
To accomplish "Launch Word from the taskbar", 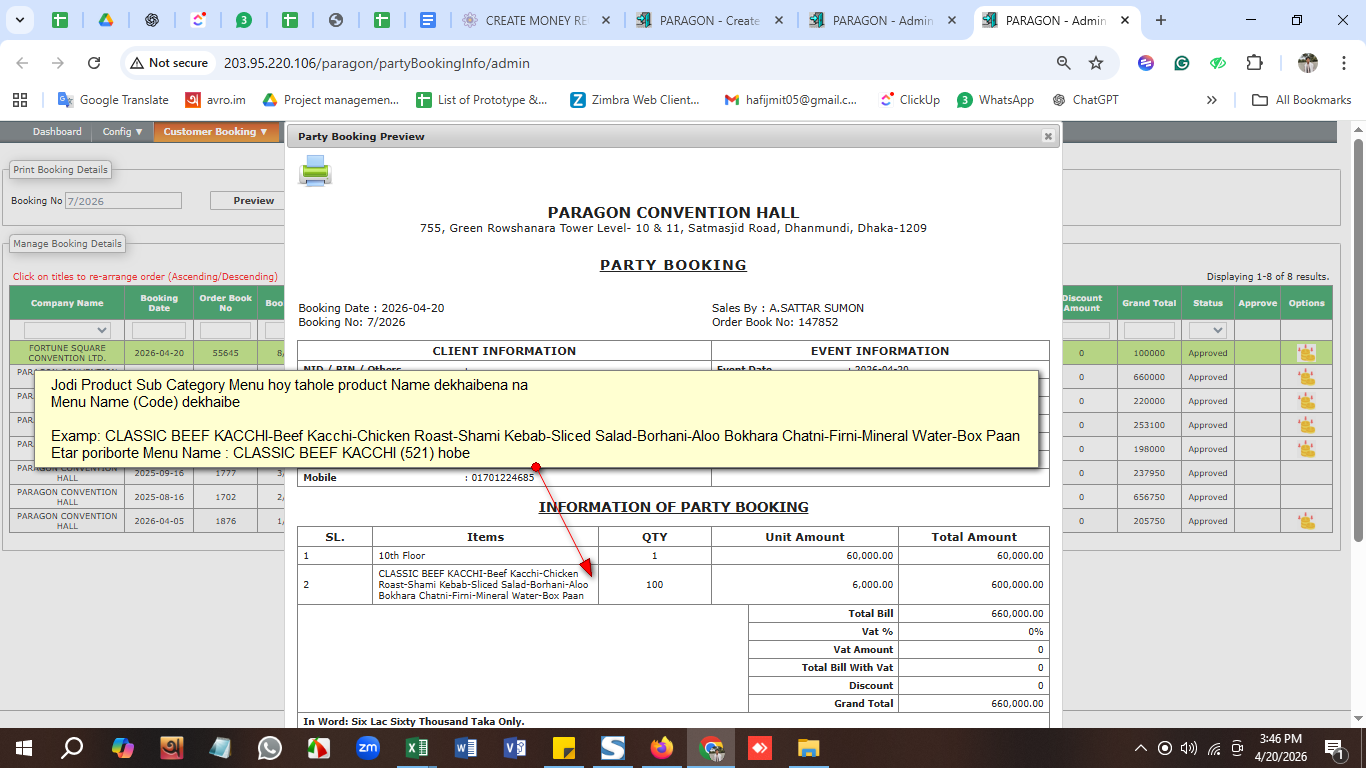I will point(466,748).
